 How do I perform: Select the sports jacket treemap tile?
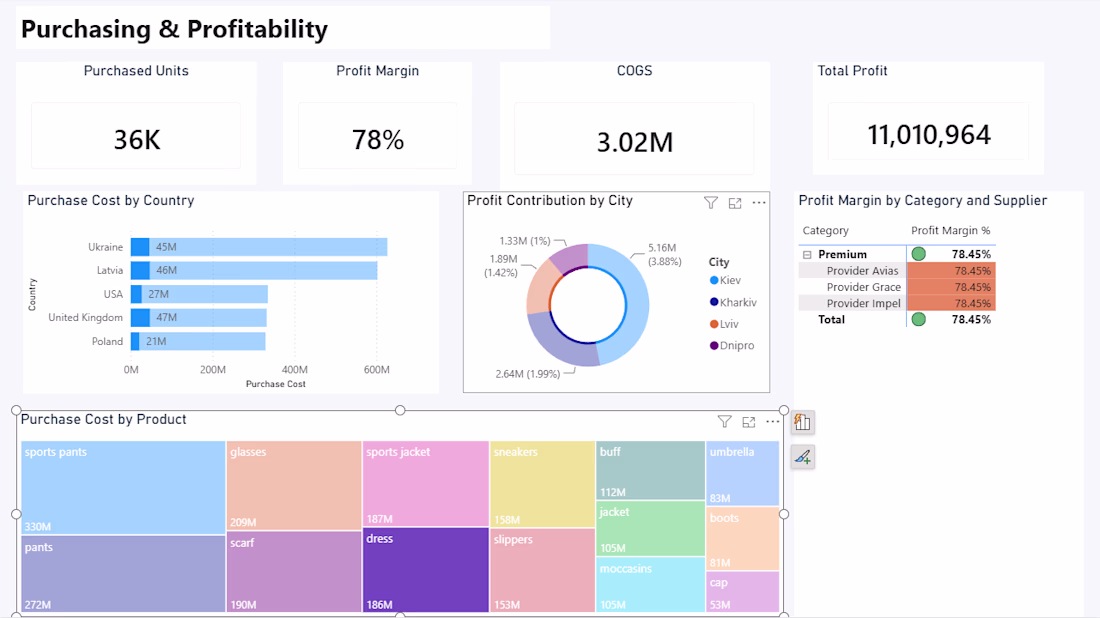tap(426, 484)
